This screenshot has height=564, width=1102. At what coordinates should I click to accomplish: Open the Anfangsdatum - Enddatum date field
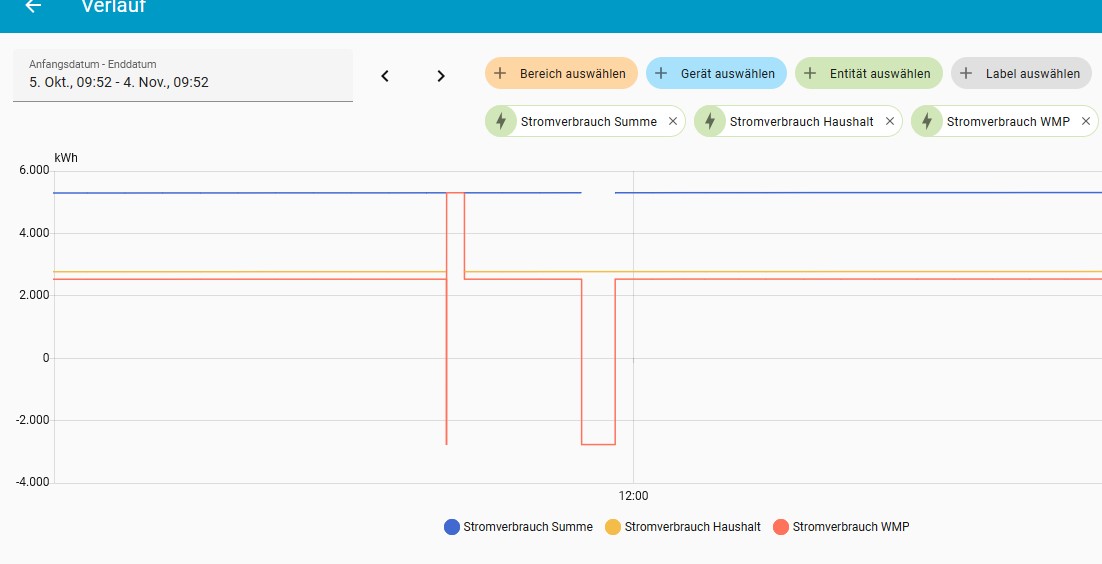click(183, 75)
